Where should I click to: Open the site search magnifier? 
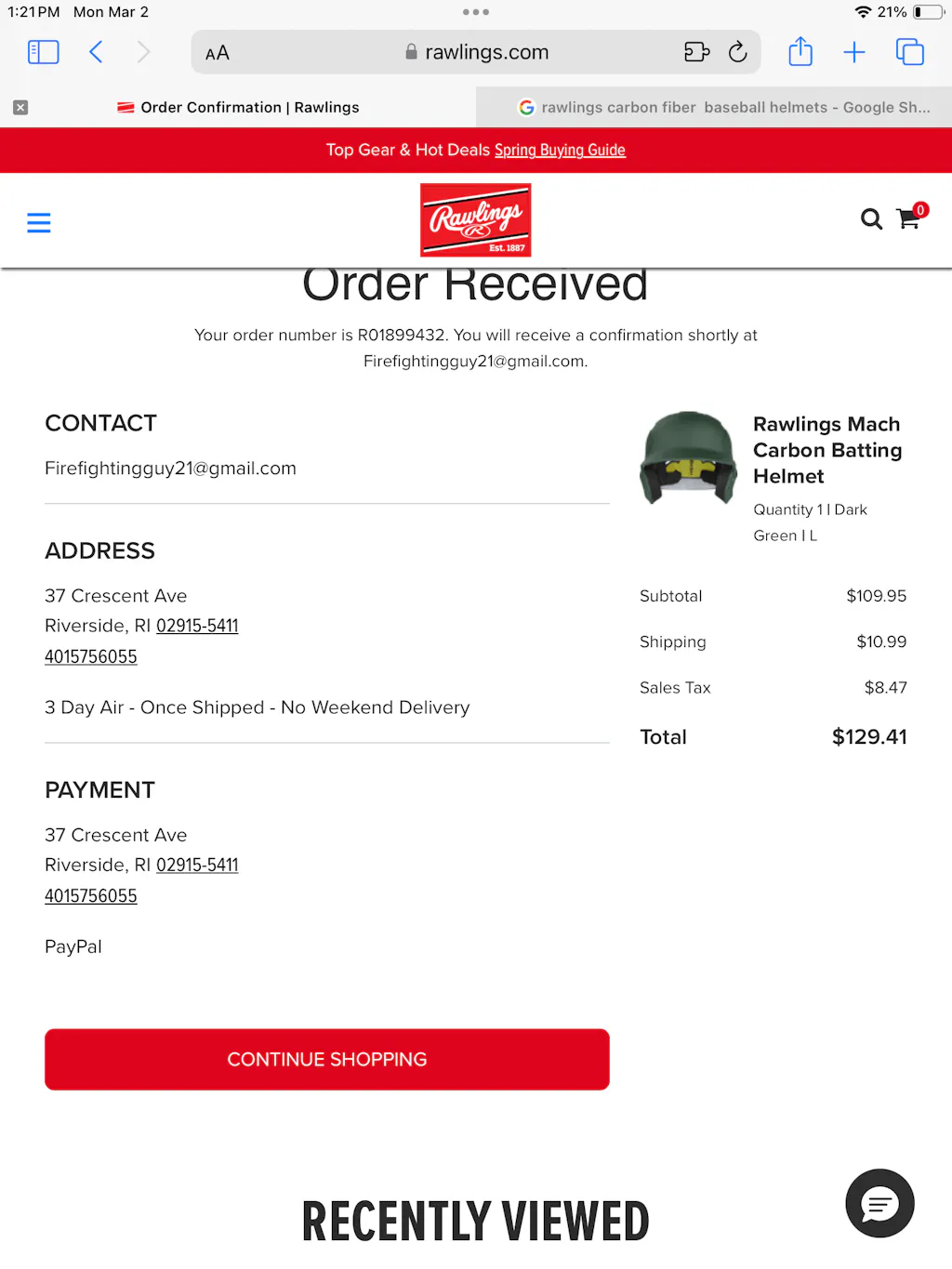(x=871, y=219)
